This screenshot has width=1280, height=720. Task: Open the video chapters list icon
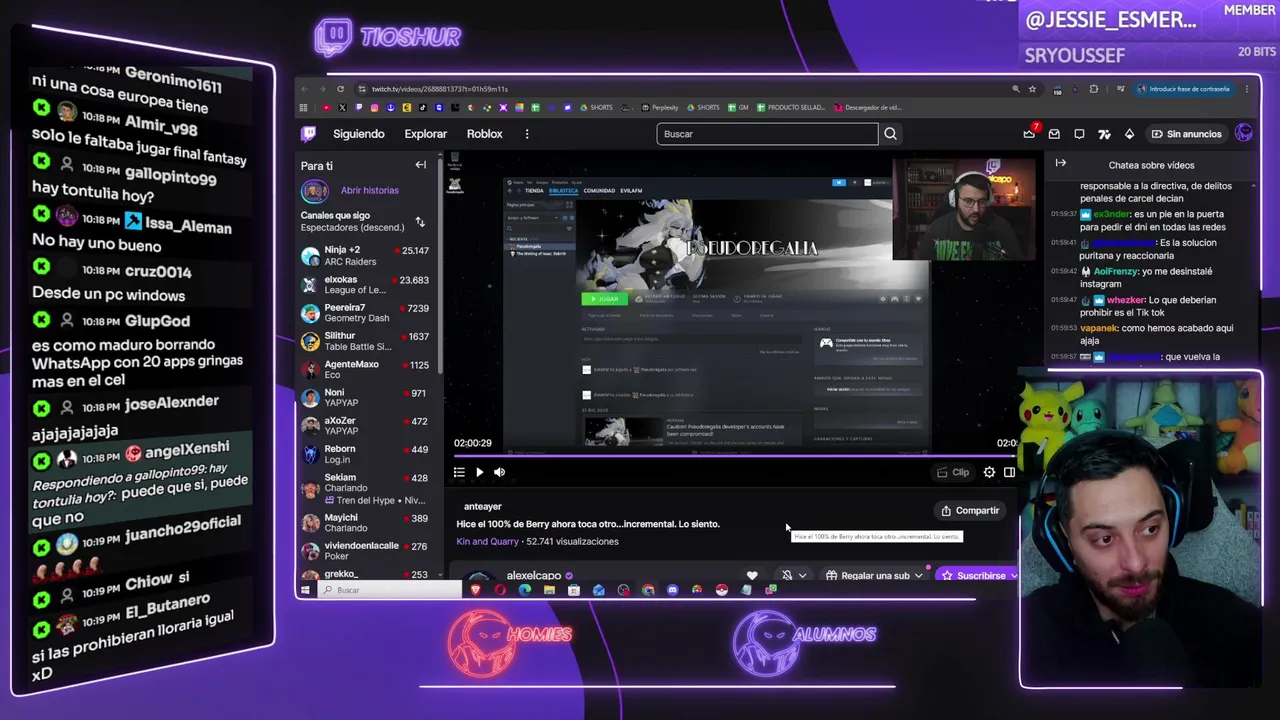point(459,472)
